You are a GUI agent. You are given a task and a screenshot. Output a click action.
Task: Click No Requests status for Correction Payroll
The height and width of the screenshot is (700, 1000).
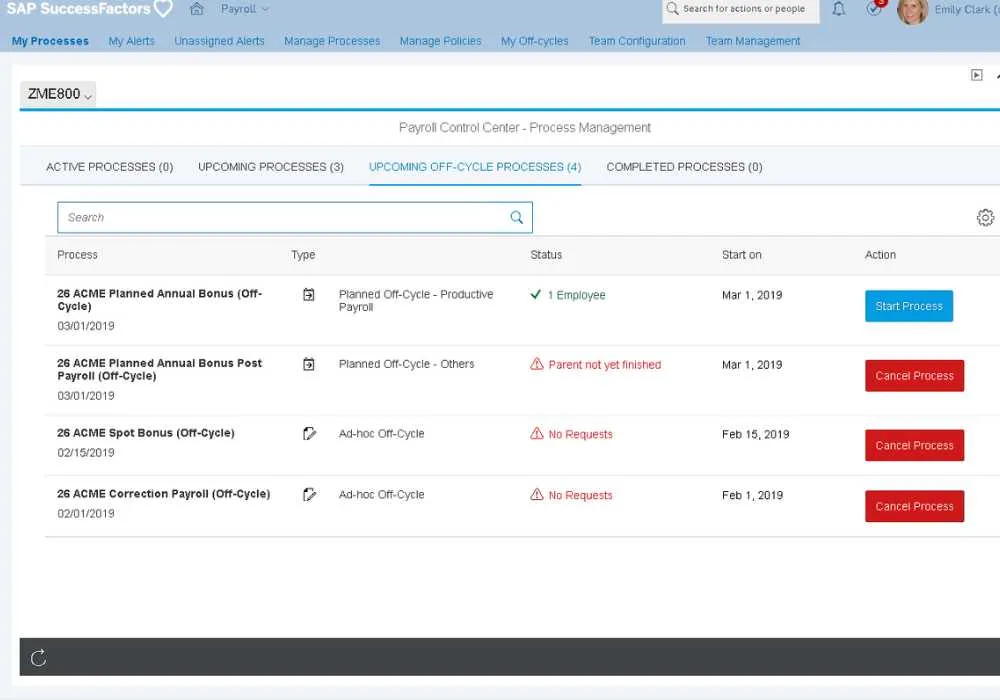580,495
